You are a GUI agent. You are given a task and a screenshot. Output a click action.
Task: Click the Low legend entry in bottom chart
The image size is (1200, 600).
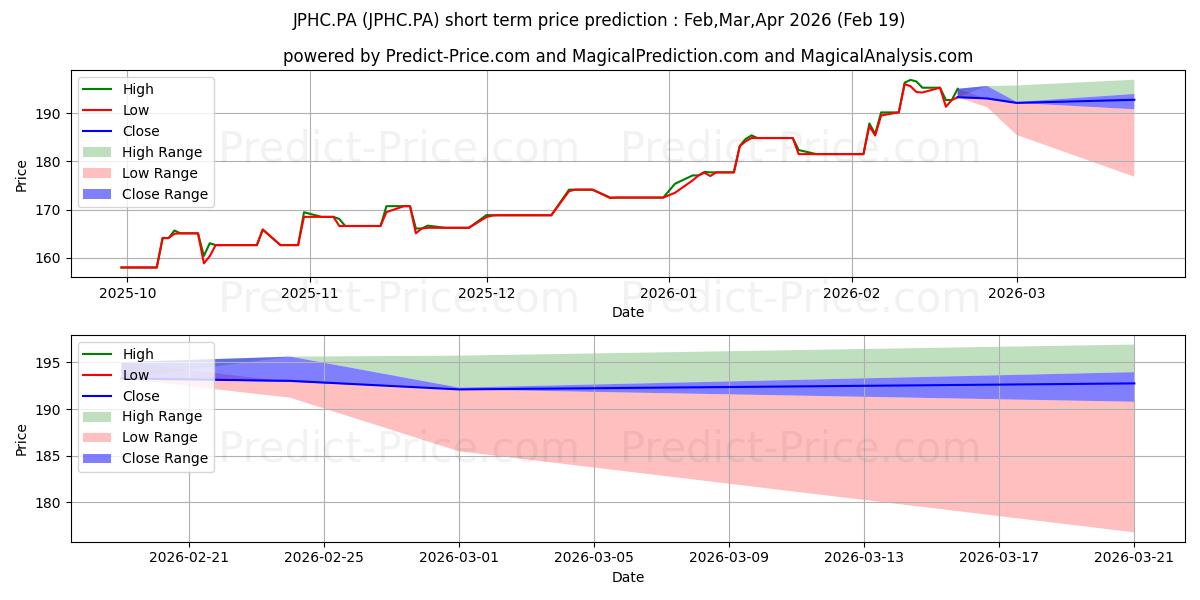tap(117, 375)
